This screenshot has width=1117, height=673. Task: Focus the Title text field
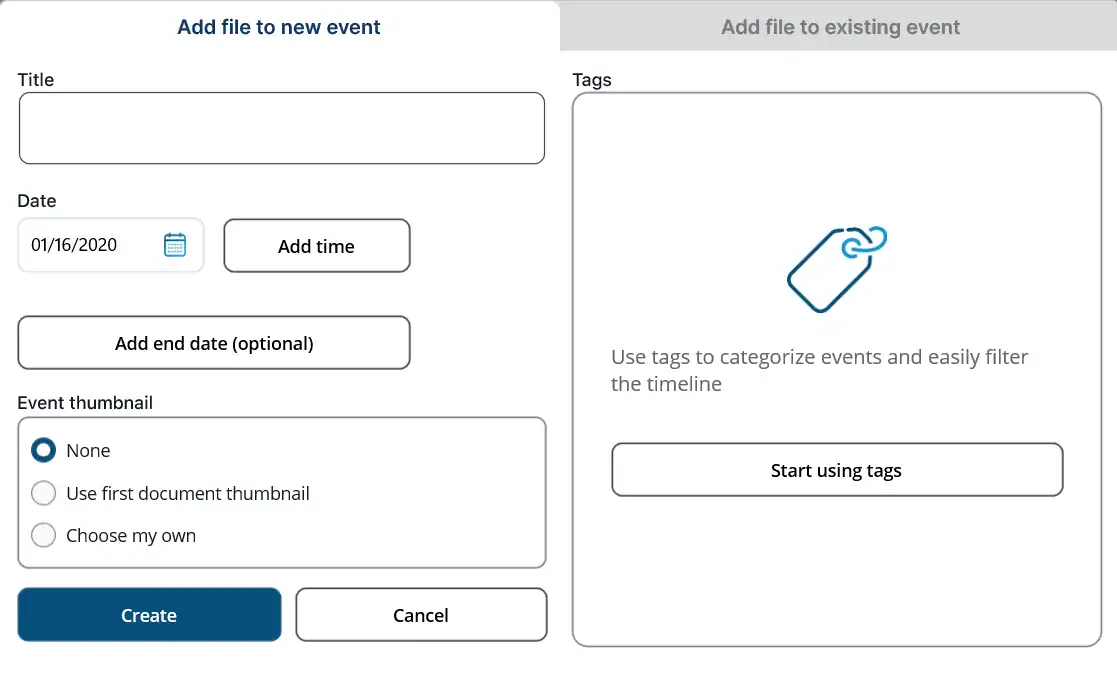[x=282, y=128]
